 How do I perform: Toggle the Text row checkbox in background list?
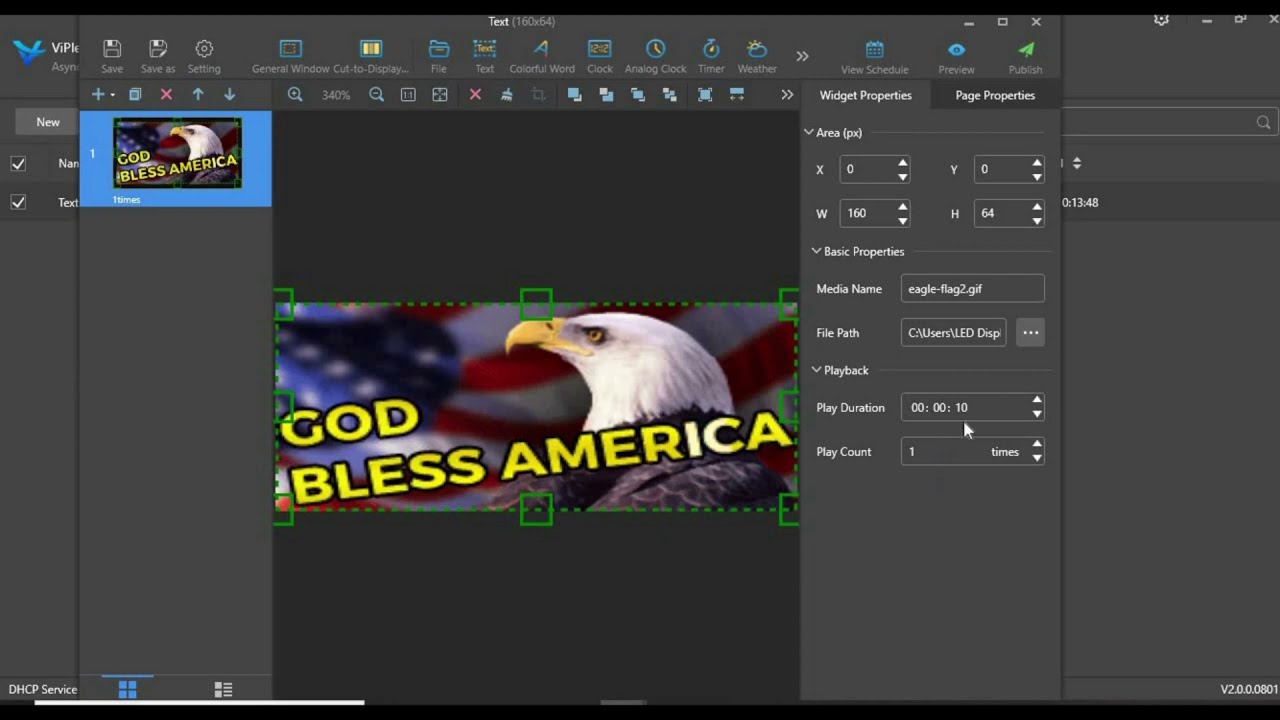pos(18,202)
